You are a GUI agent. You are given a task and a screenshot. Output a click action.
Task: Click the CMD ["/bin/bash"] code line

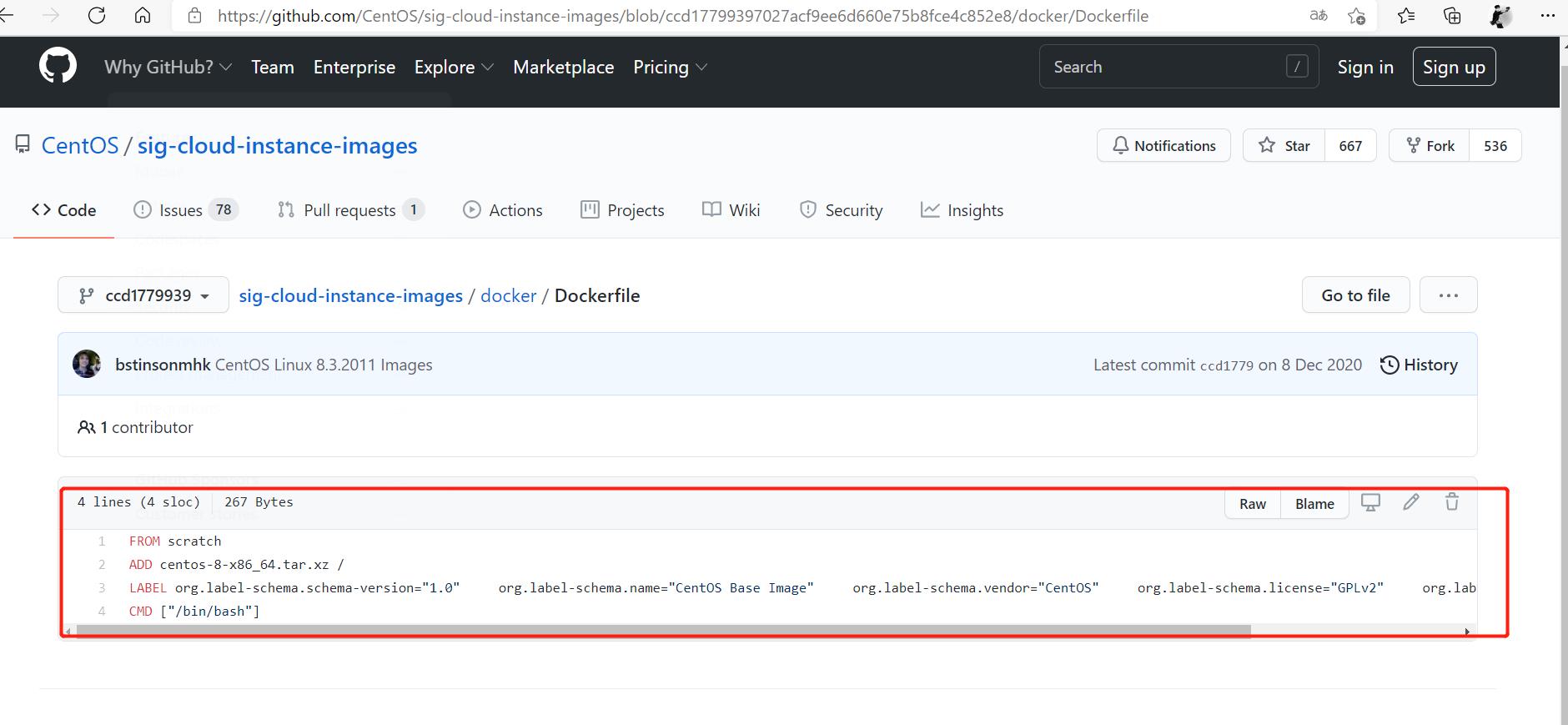click(x=194, y=611)
